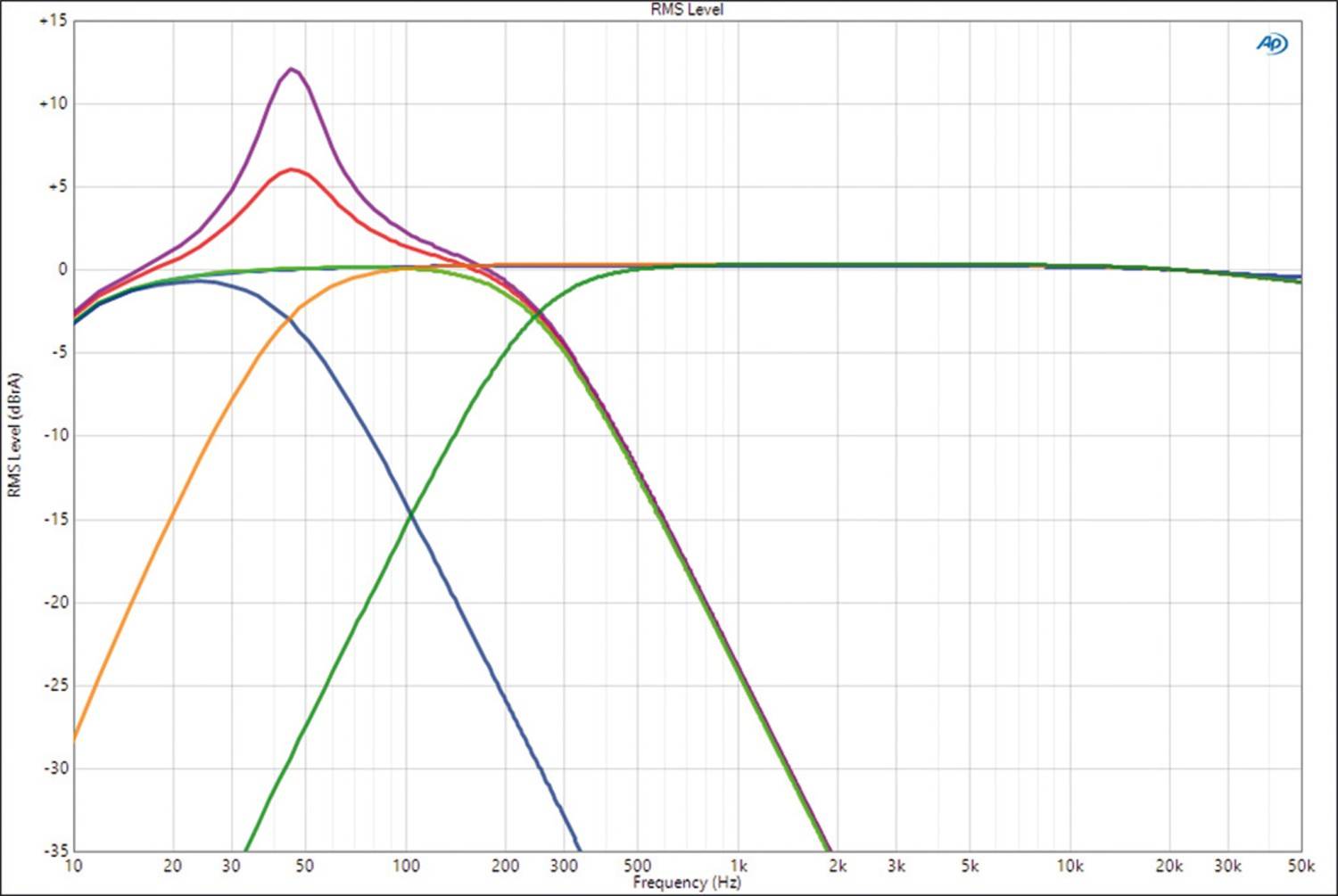Select the orange high-pass trace on its rising slope

tap(172, 513)
